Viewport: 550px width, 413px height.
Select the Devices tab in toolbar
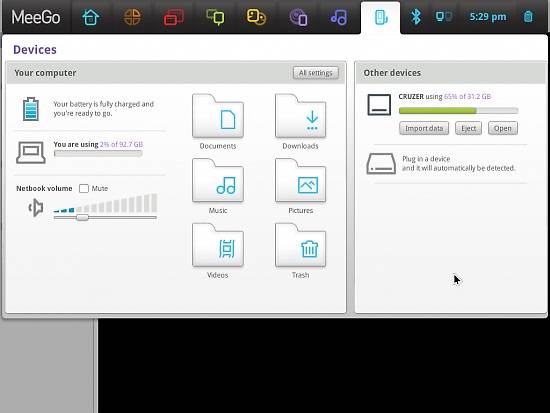(x=380, y=18)
